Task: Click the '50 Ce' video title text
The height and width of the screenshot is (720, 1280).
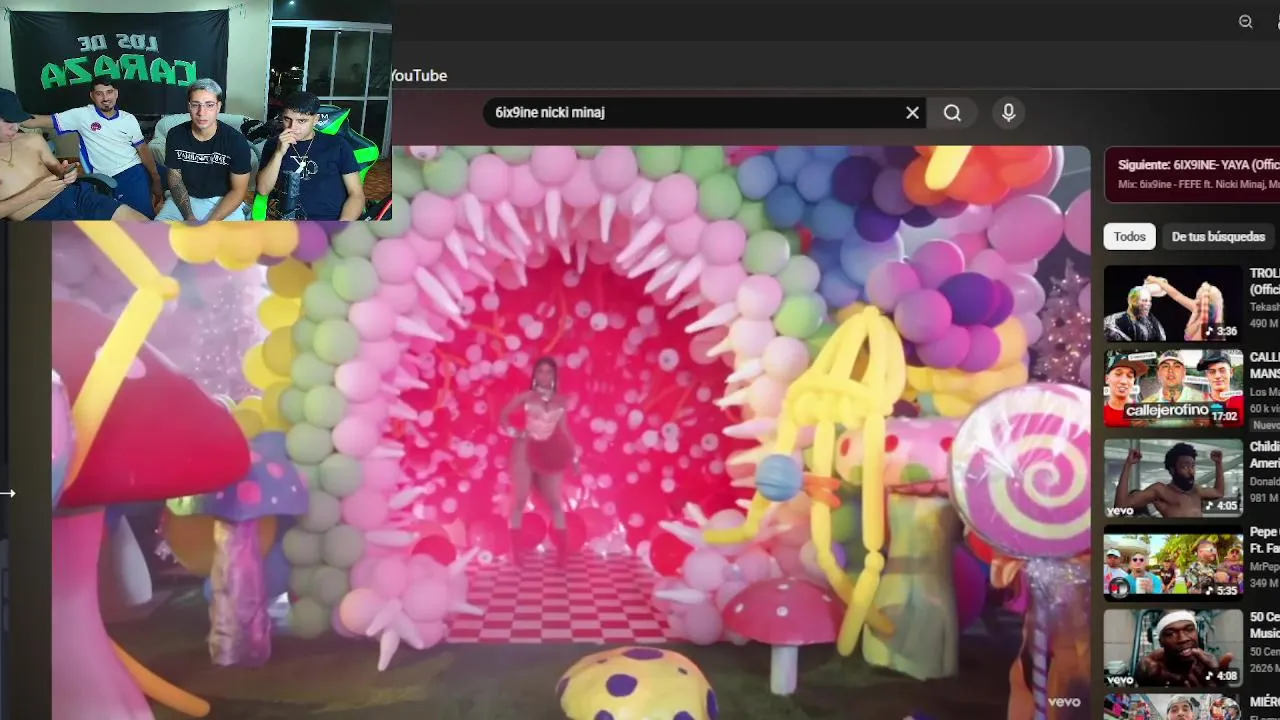Action: (x=1264, y=625)
